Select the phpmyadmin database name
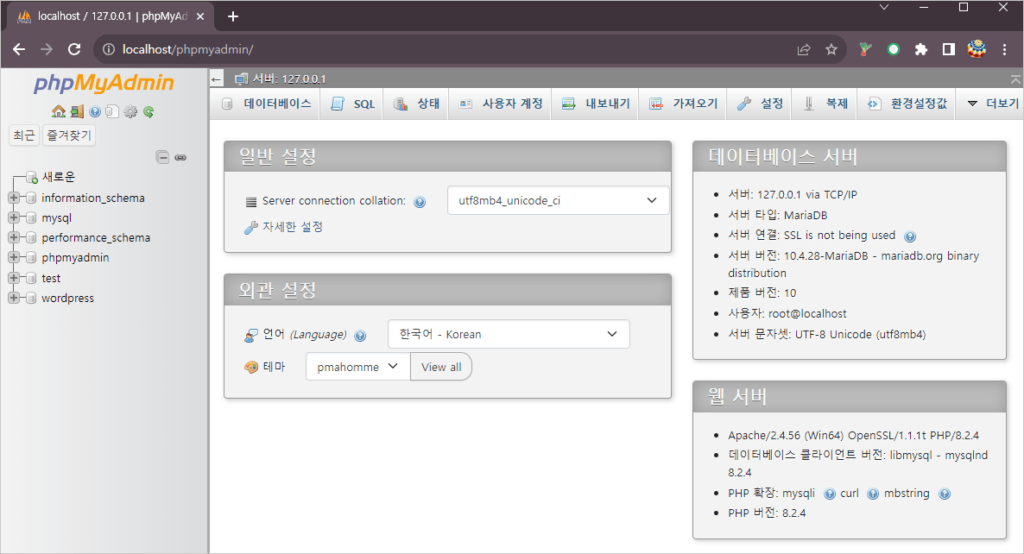This screenshot has width=1024, height=554. pos(76,257)
